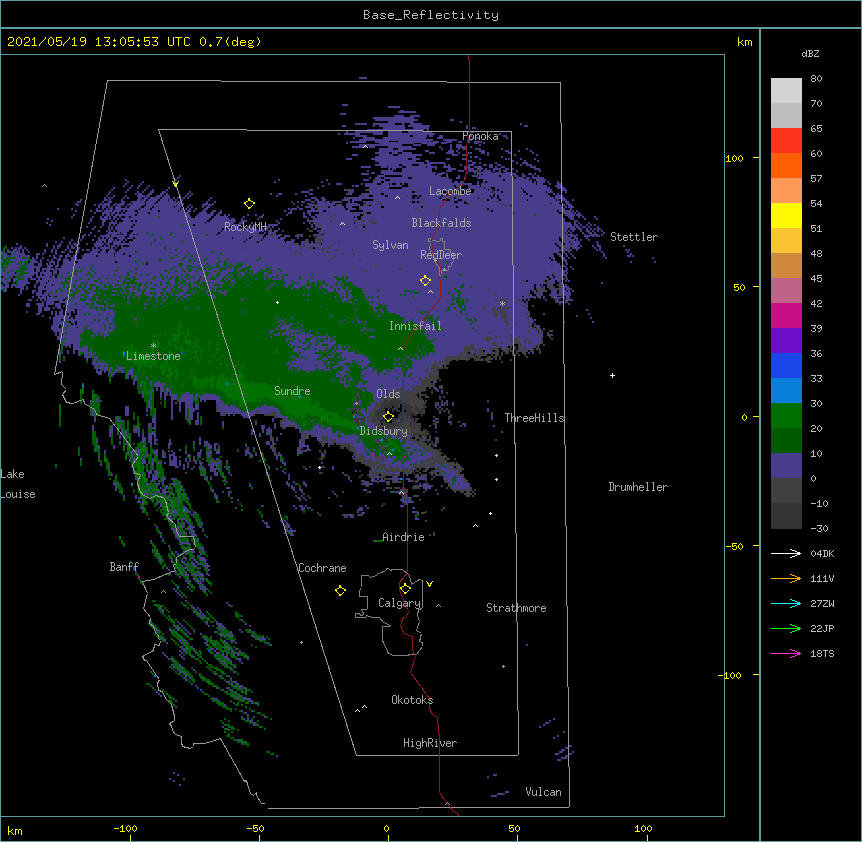The height and width of the screenshot is (842, 862).
Task: Click the RockyMH label
Action: click(x=245, y=227)
